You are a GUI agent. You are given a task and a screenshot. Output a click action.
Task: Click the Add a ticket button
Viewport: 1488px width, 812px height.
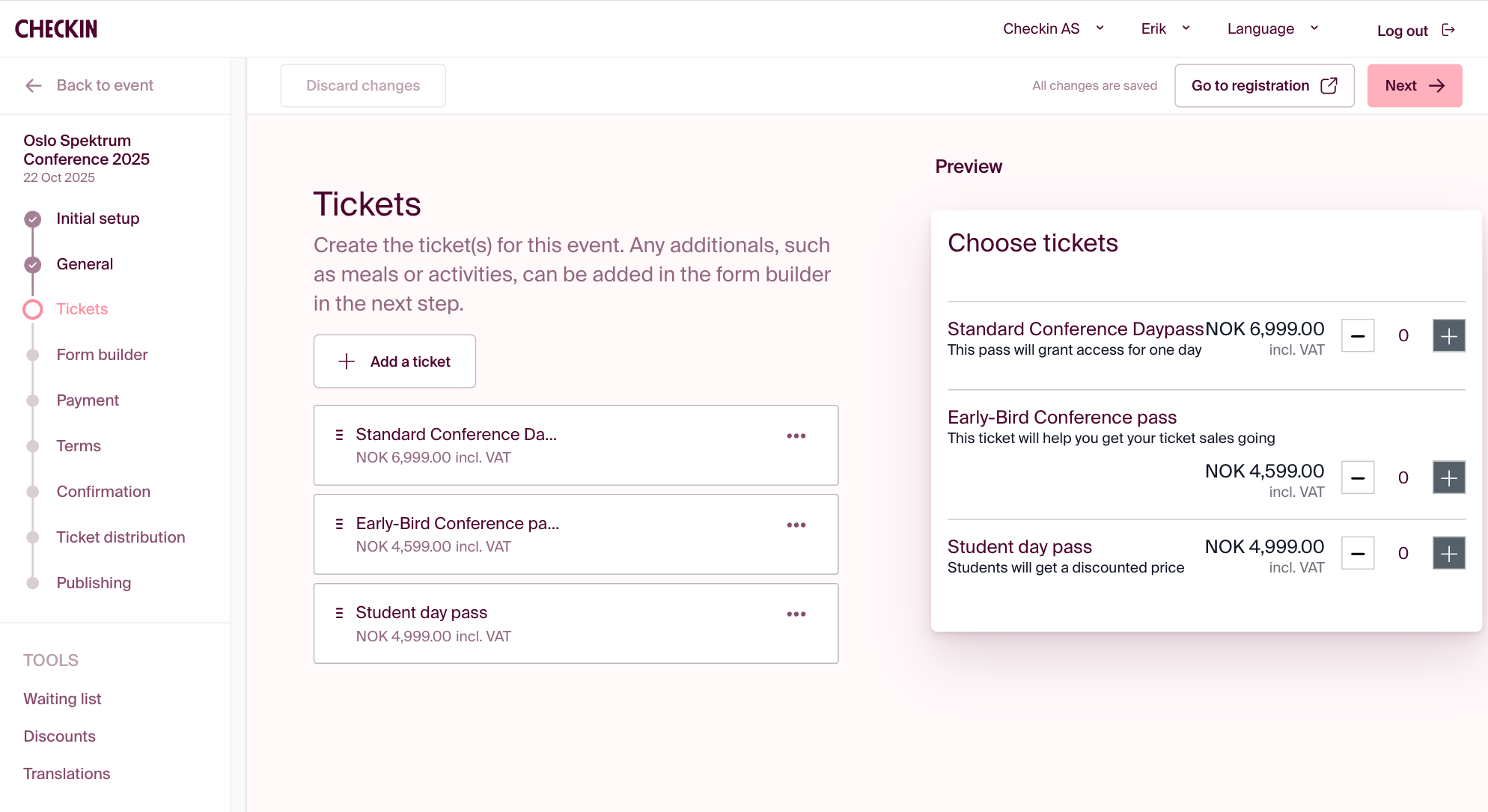coord(394,361)
